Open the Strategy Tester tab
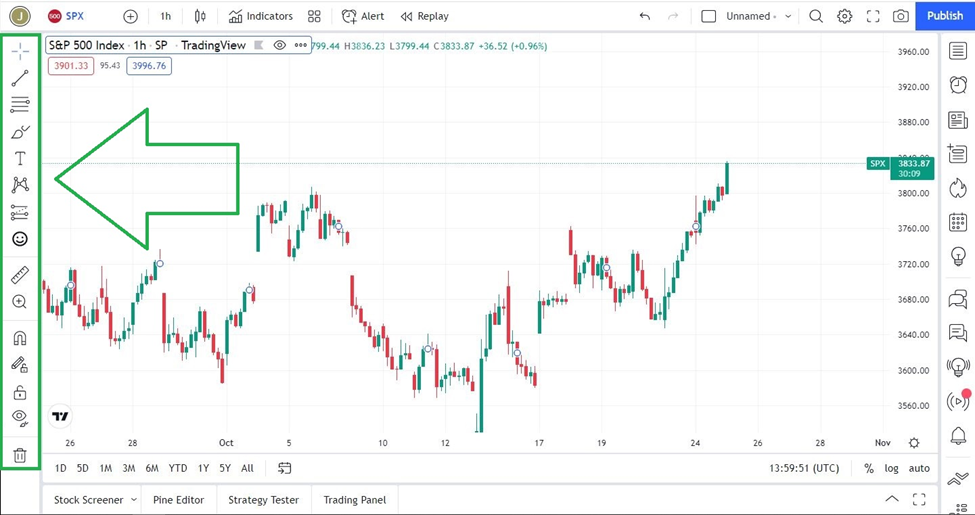This screenshot has width=975, height=515. tap(264, 500)
